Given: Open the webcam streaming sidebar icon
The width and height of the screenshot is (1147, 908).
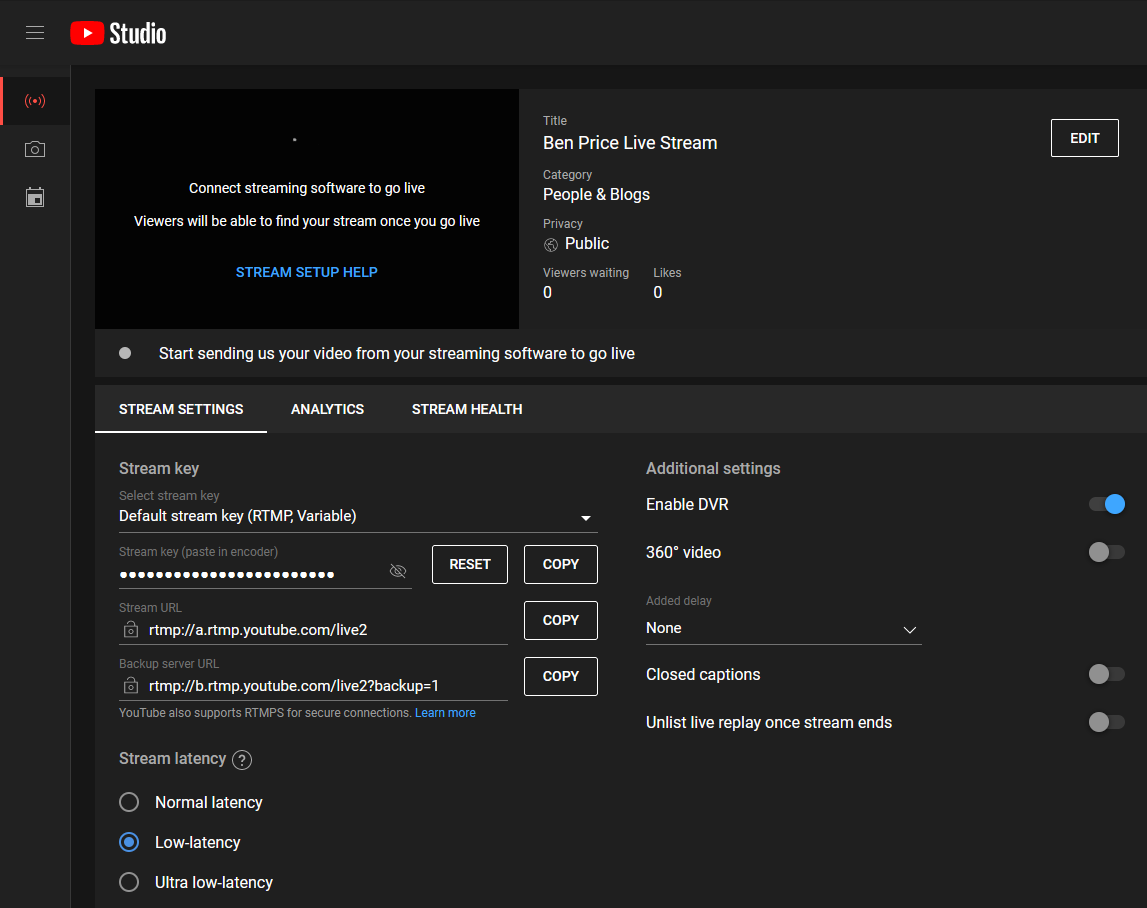Looking at the screenshot, I should coord(35,148).
